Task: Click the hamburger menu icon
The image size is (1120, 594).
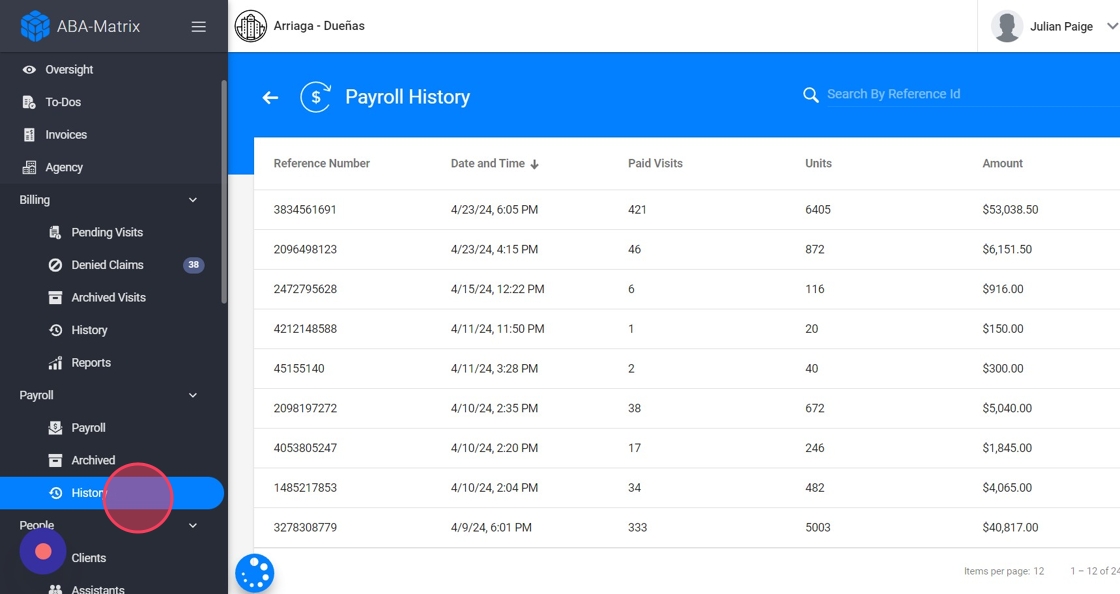Action: (x=199, y=27)
